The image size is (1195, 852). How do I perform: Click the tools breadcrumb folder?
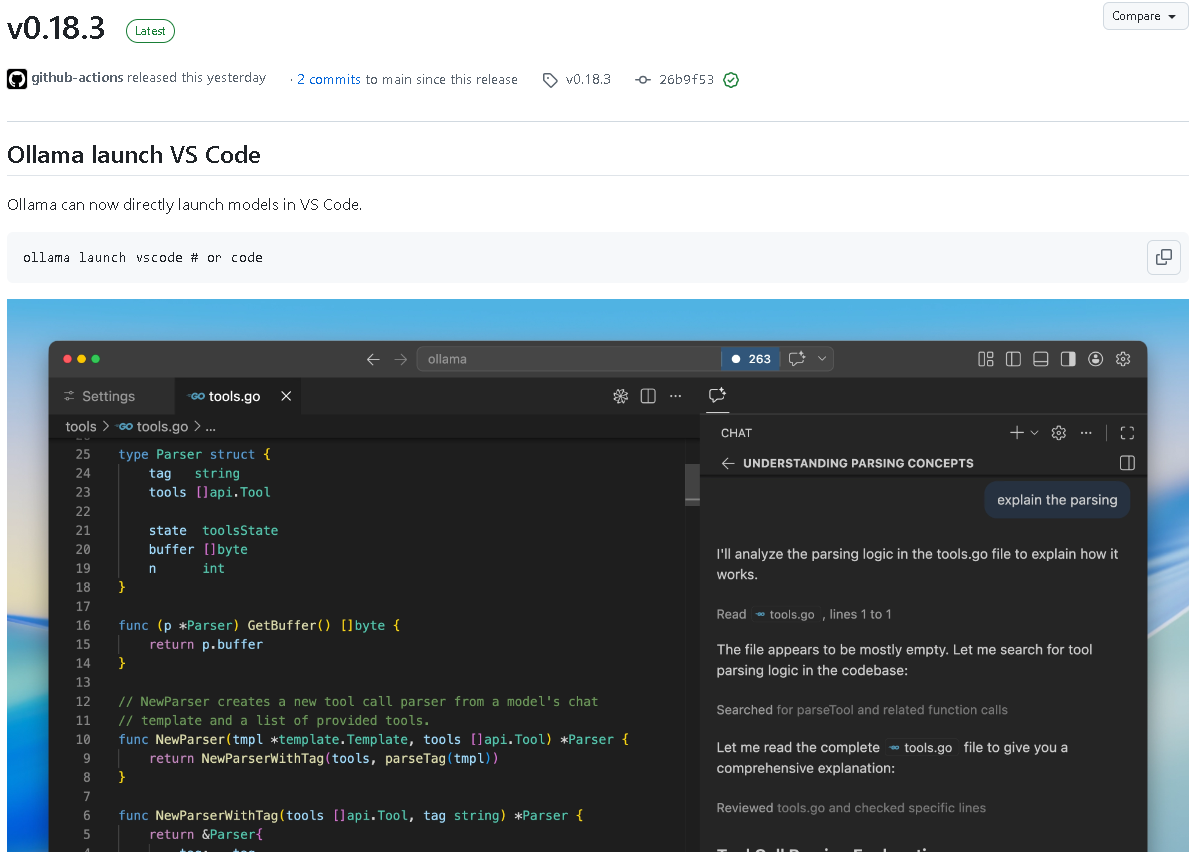click(81, 427)
